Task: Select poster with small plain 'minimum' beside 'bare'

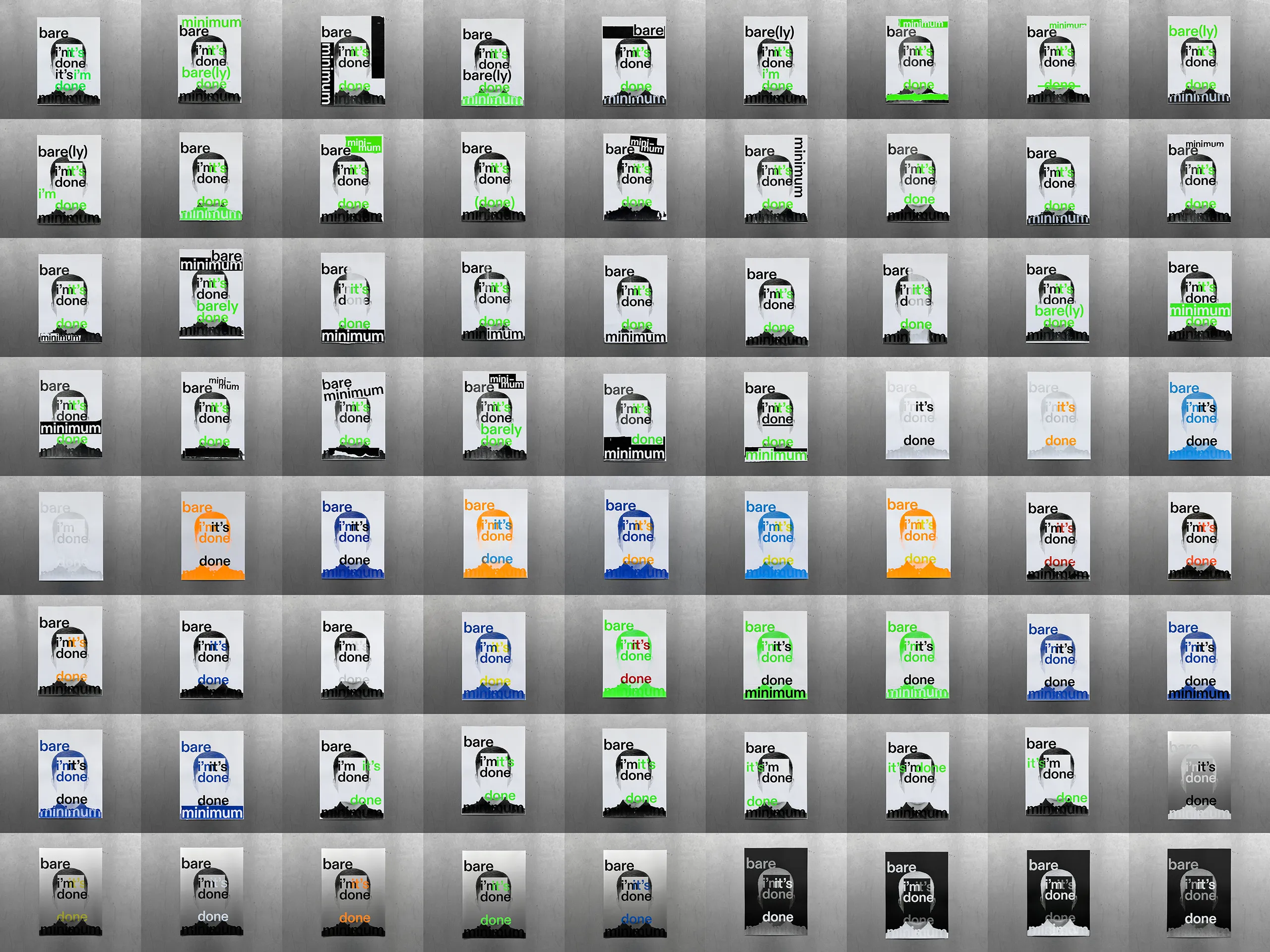Action: pyautogui.click(x=1199, y=178)
